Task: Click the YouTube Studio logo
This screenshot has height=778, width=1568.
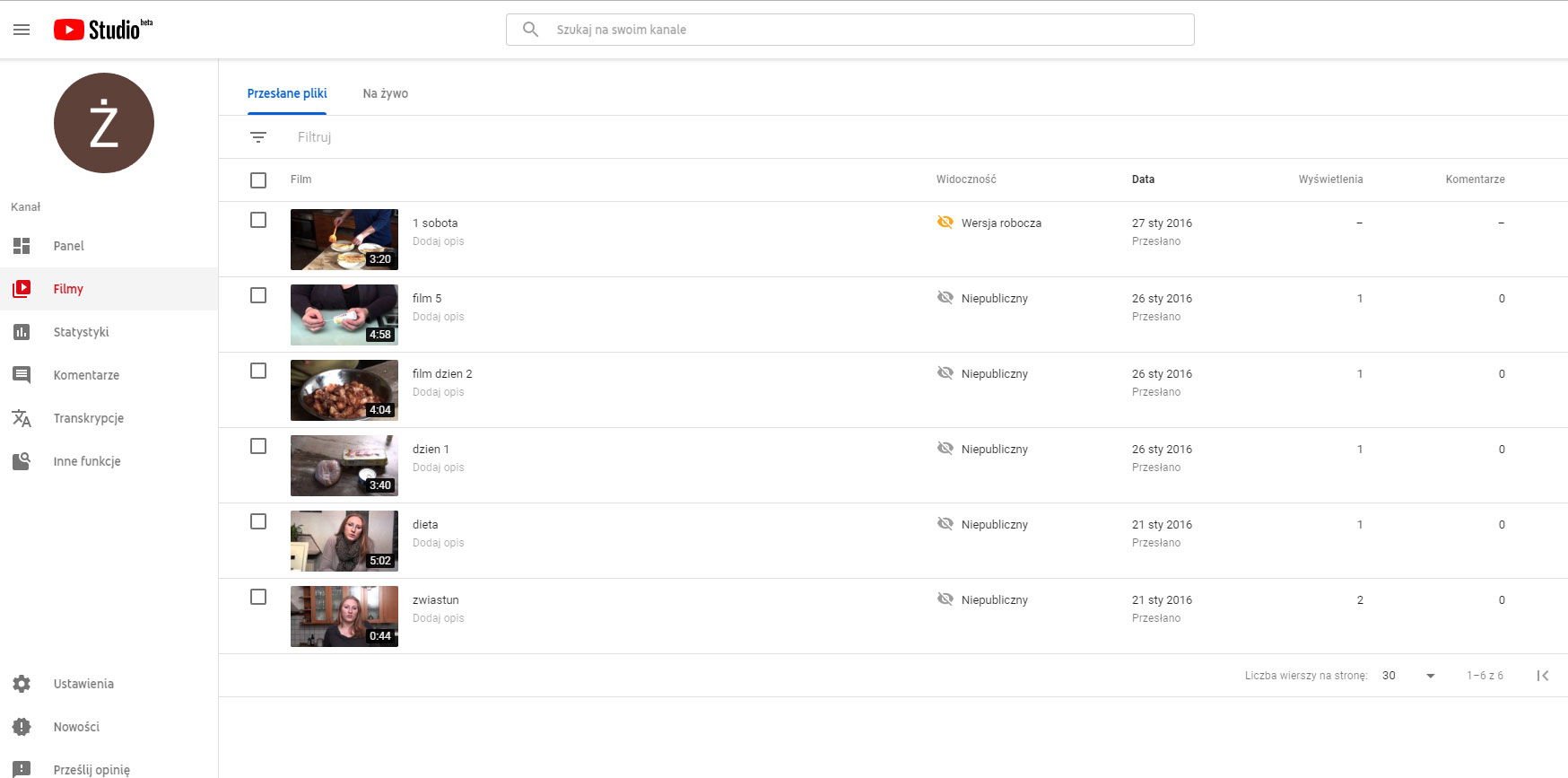Action: click(102, 30)
